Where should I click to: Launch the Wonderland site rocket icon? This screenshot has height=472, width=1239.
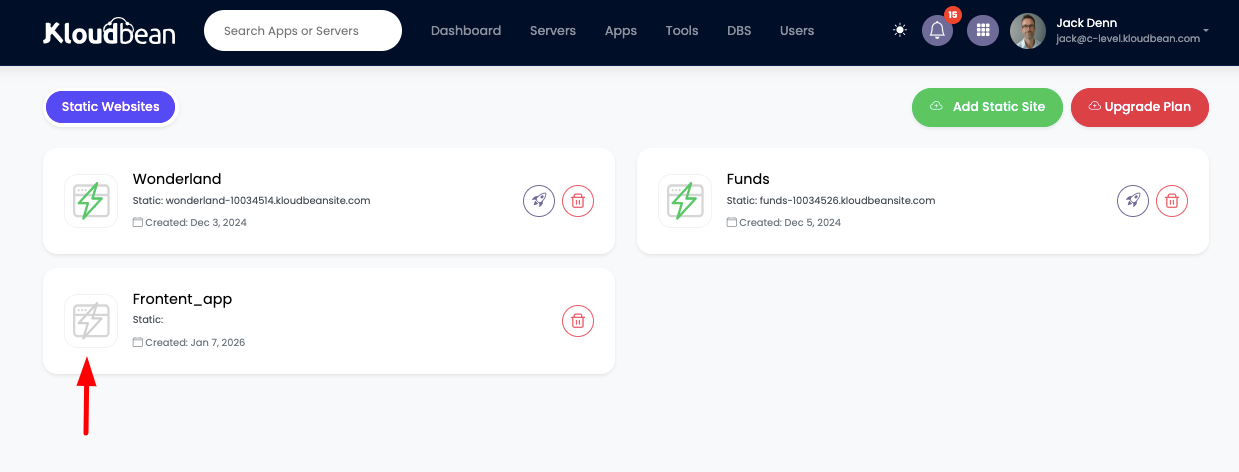pos(539,201)
